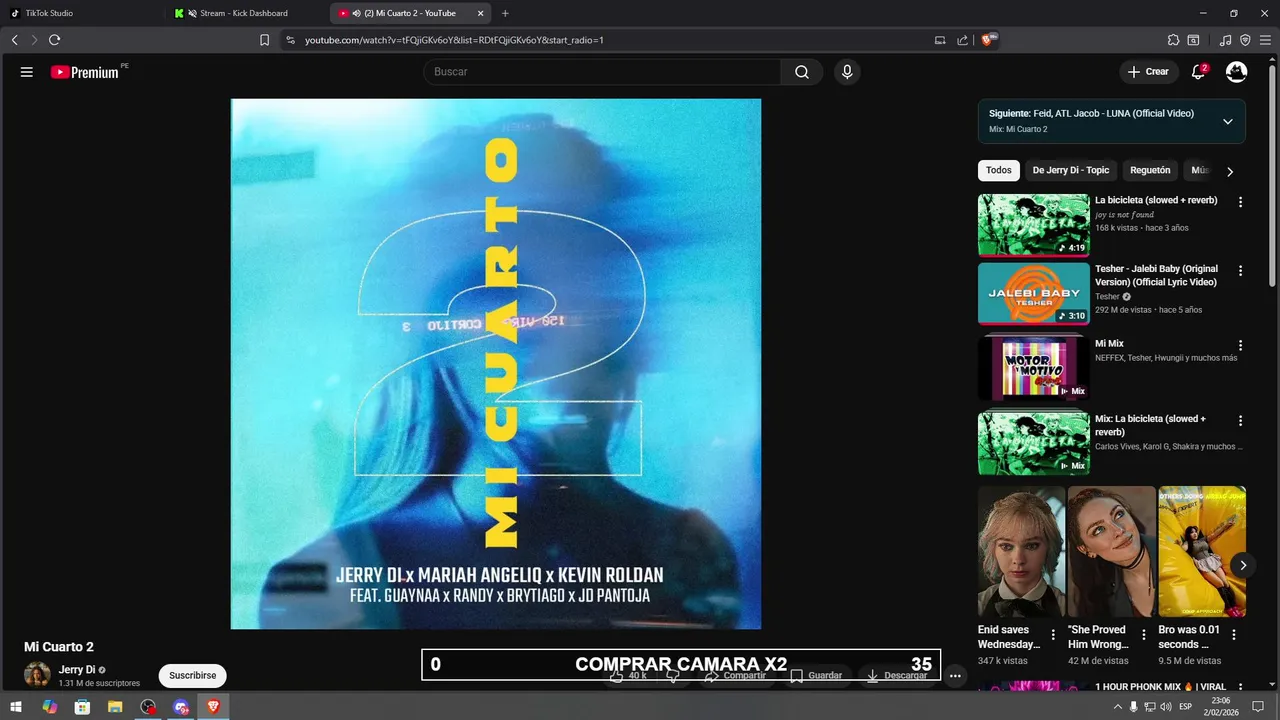1280x720 pixels.
Task: Go back to previous page
Action: (x=15, y=40)
